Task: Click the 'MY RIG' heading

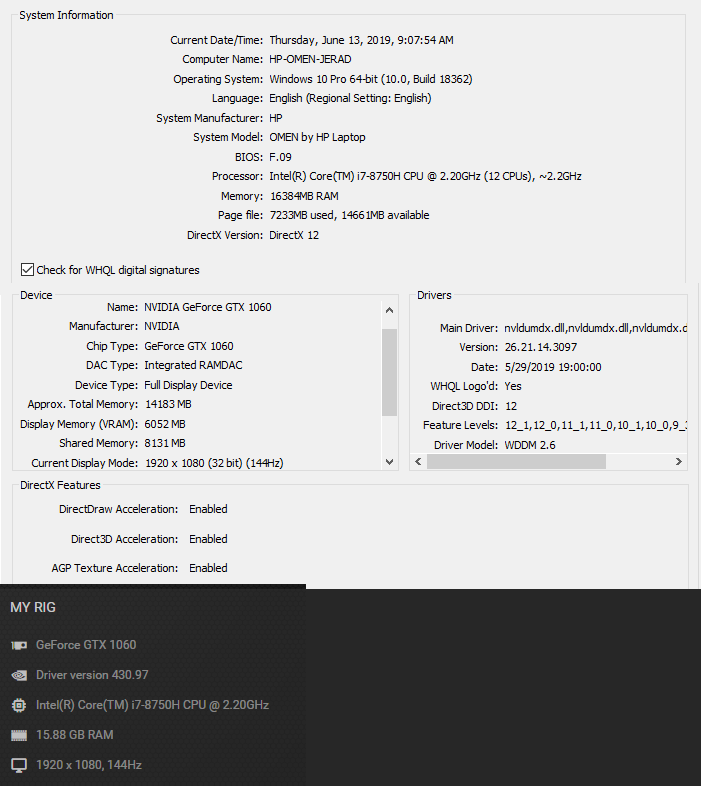Action: (x=33, y=607)
